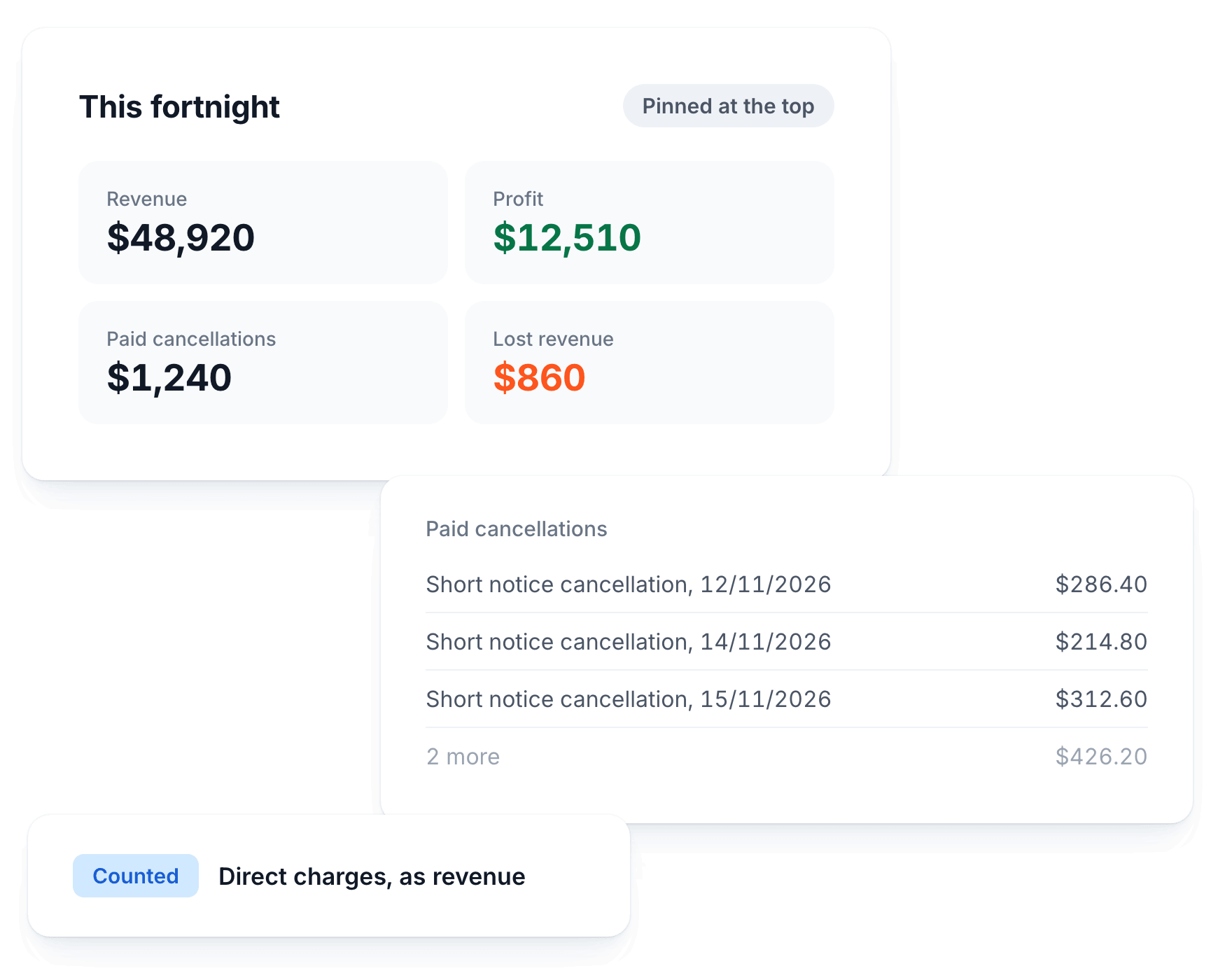1232x980 pixels.
Task: Open the Revenue $48,920 card
Action: (263, 223)
